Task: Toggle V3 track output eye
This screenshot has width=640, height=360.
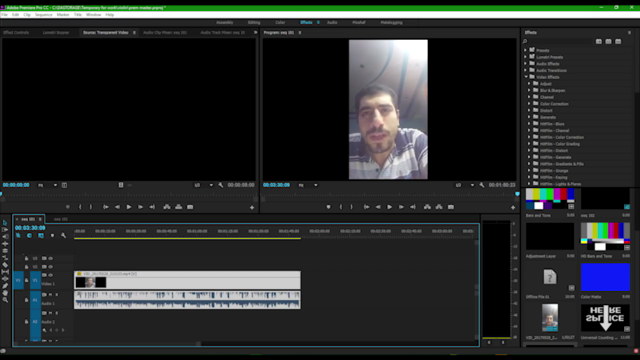Action: click(51, 258)
